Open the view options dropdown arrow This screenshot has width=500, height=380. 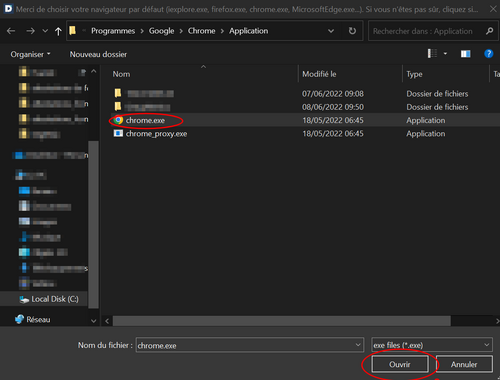tap(445, 53)
